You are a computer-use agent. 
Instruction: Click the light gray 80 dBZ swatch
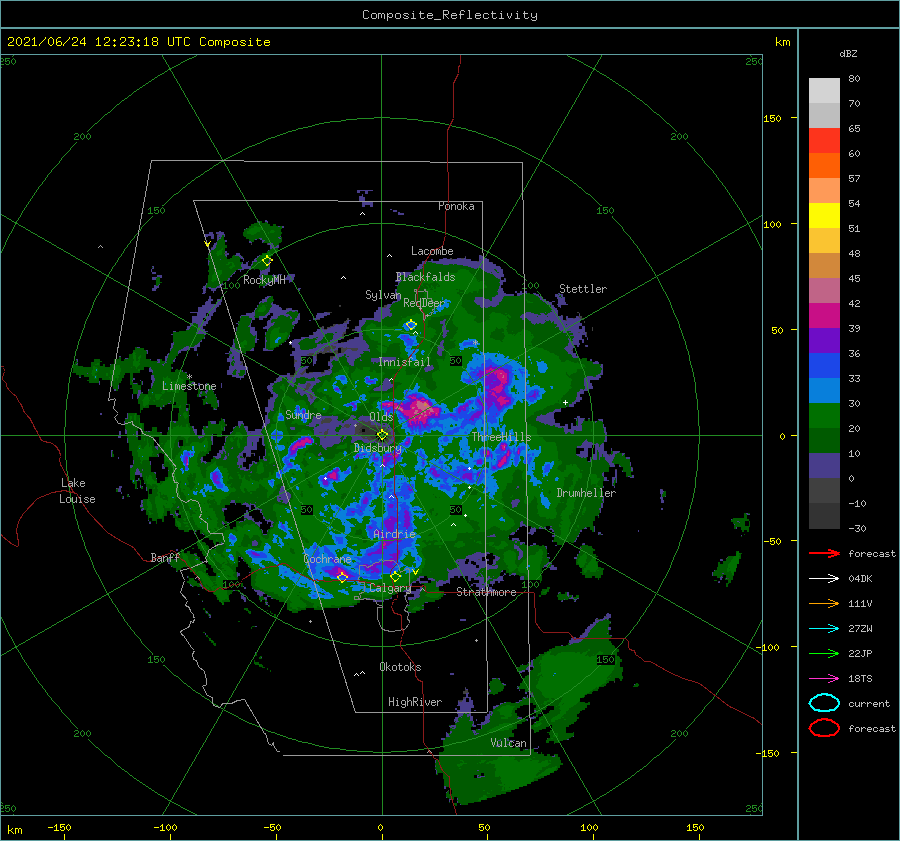coord(824,91)
